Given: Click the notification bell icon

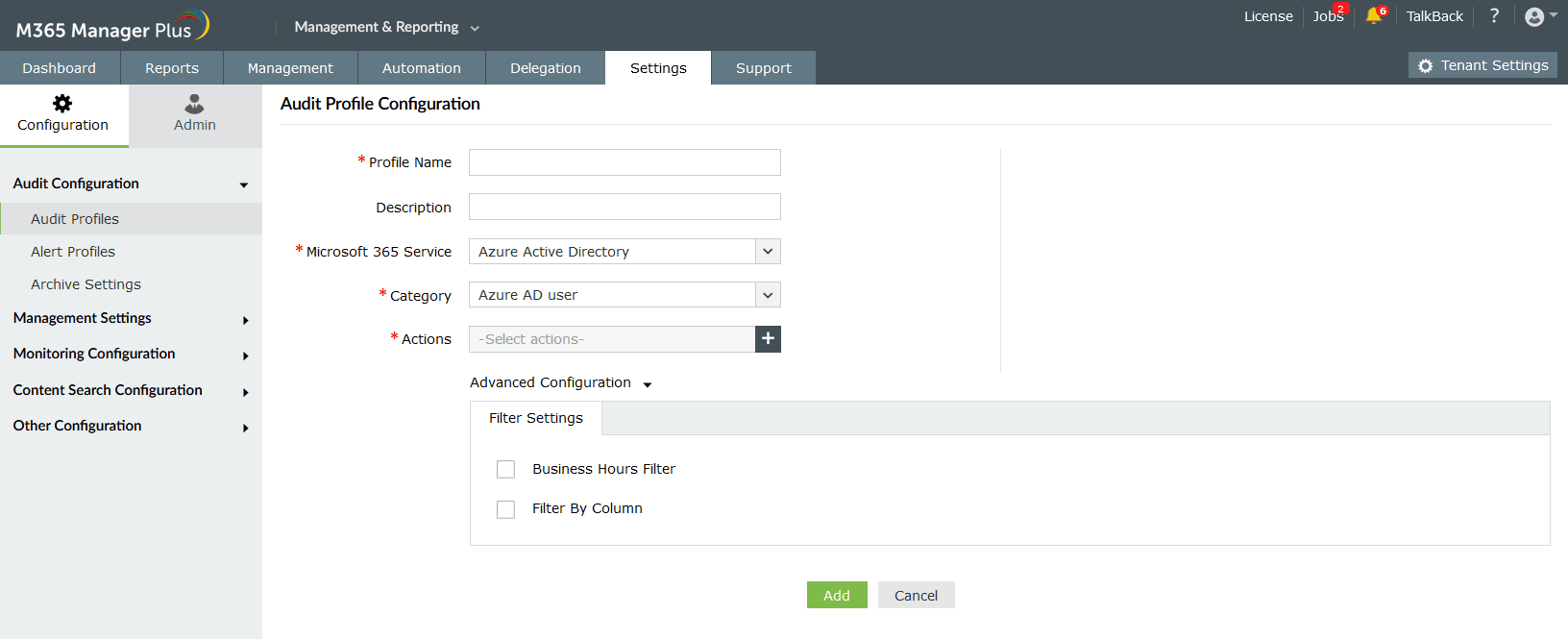Looking at the screenshot, I should pyautogui.click(x=1373, y=16).
